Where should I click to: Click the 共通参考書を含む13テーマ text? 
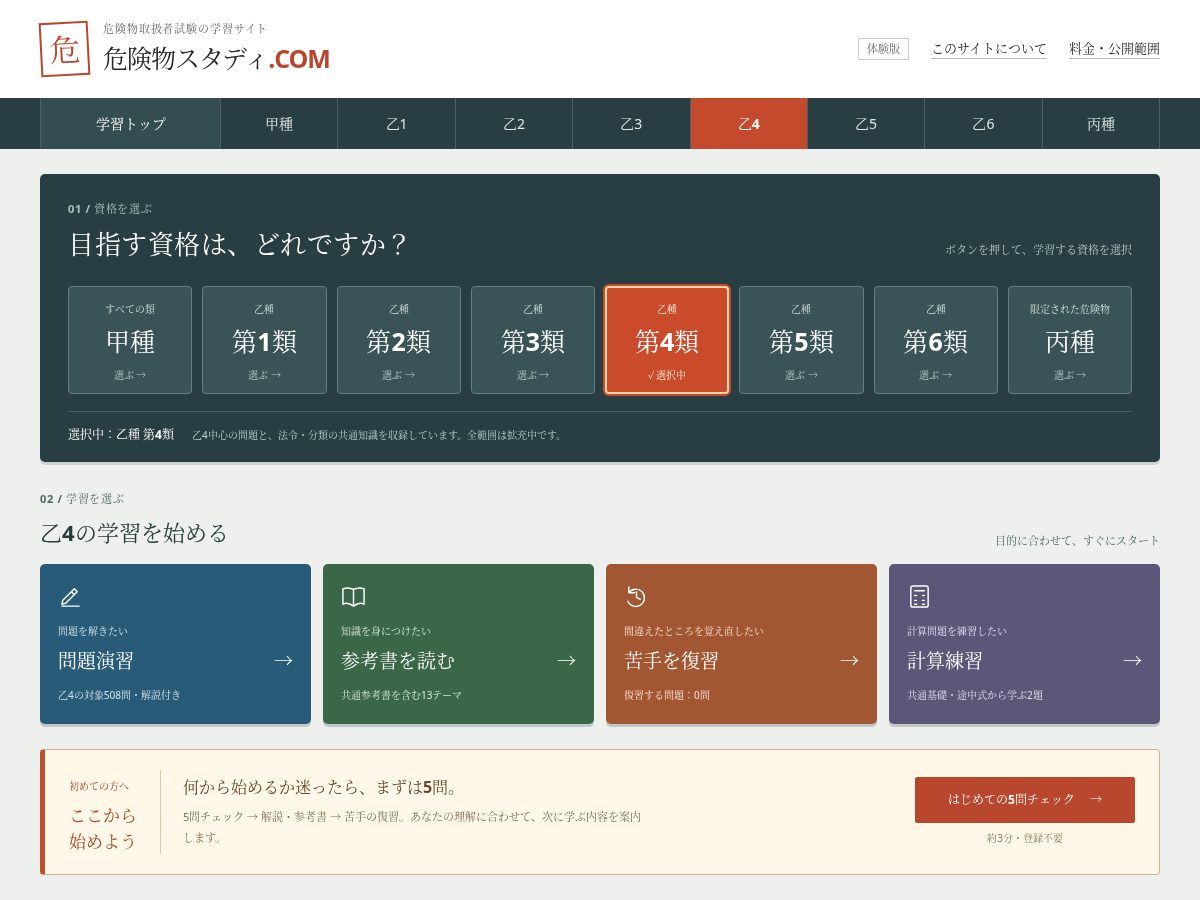click(401, 695)
